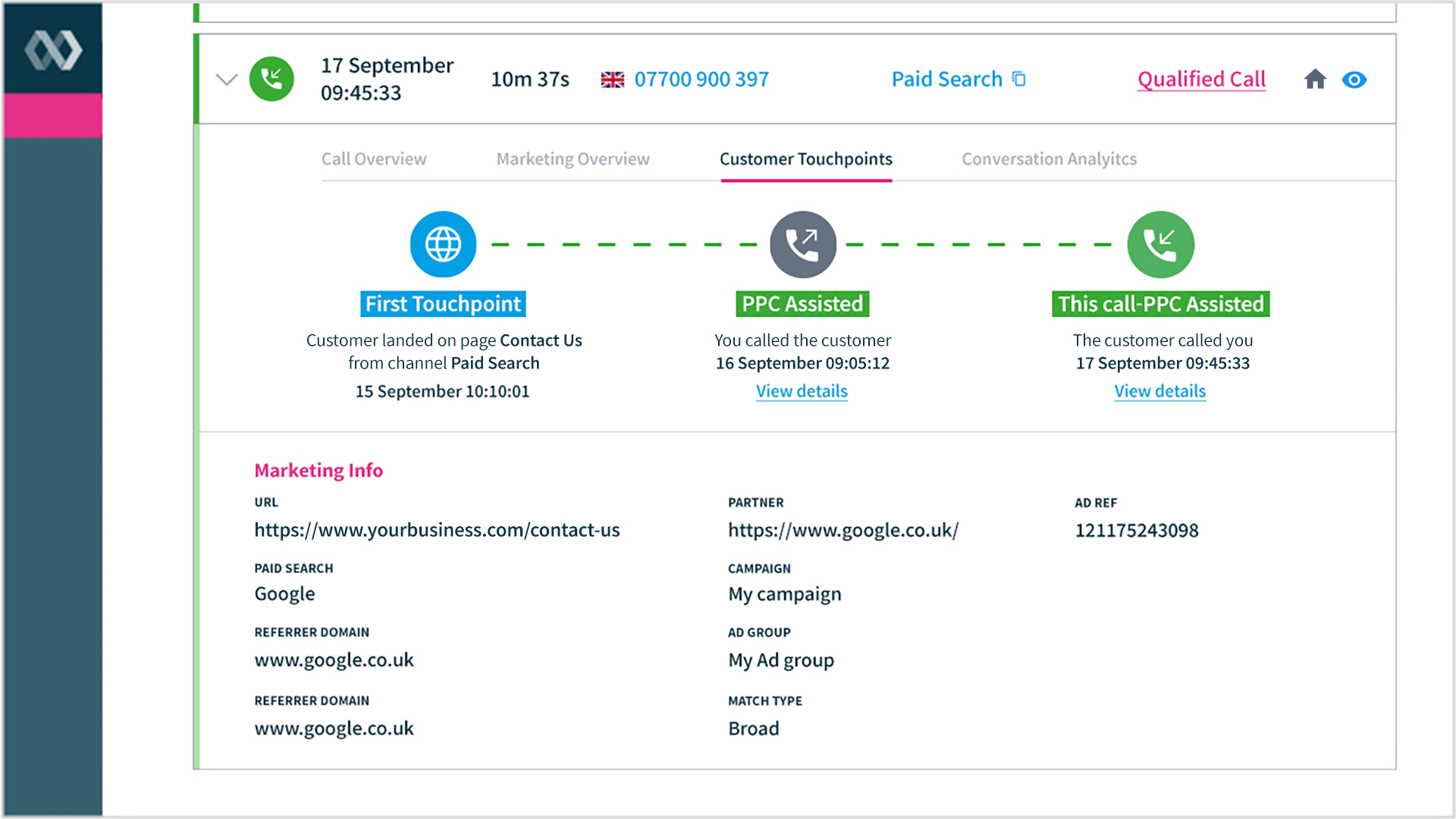View details of 17 September inbound call
This screenshot has width=1456, height=819.
pyautogui.click(x=1159, y=391)
